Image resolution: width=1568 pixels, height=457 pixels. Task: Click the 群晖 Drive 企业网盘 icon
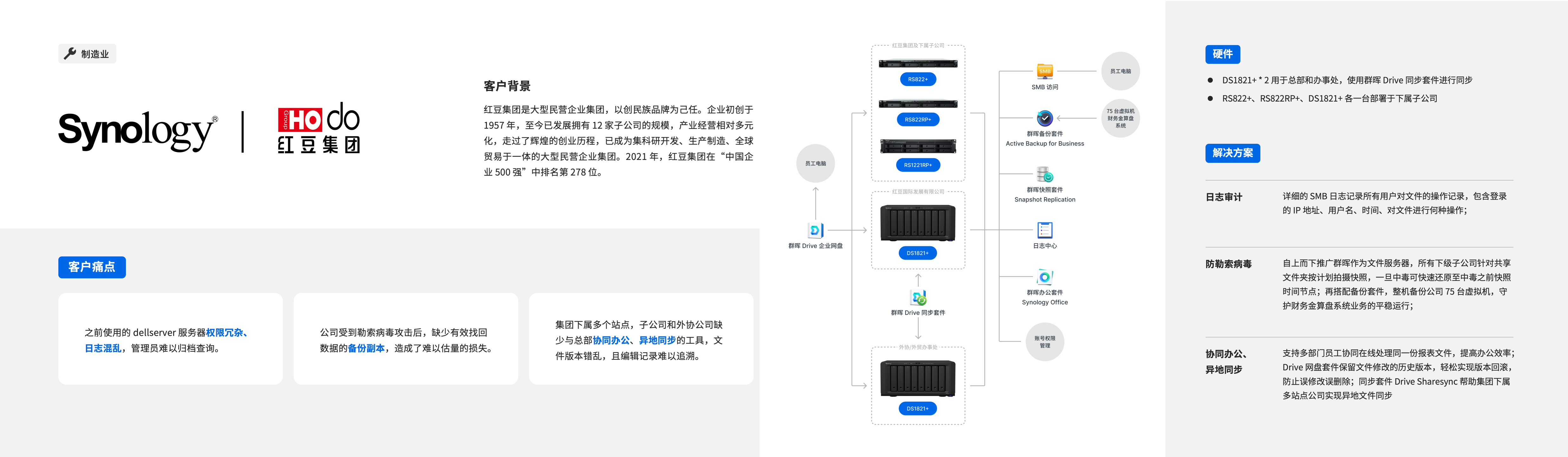point(816,230)
